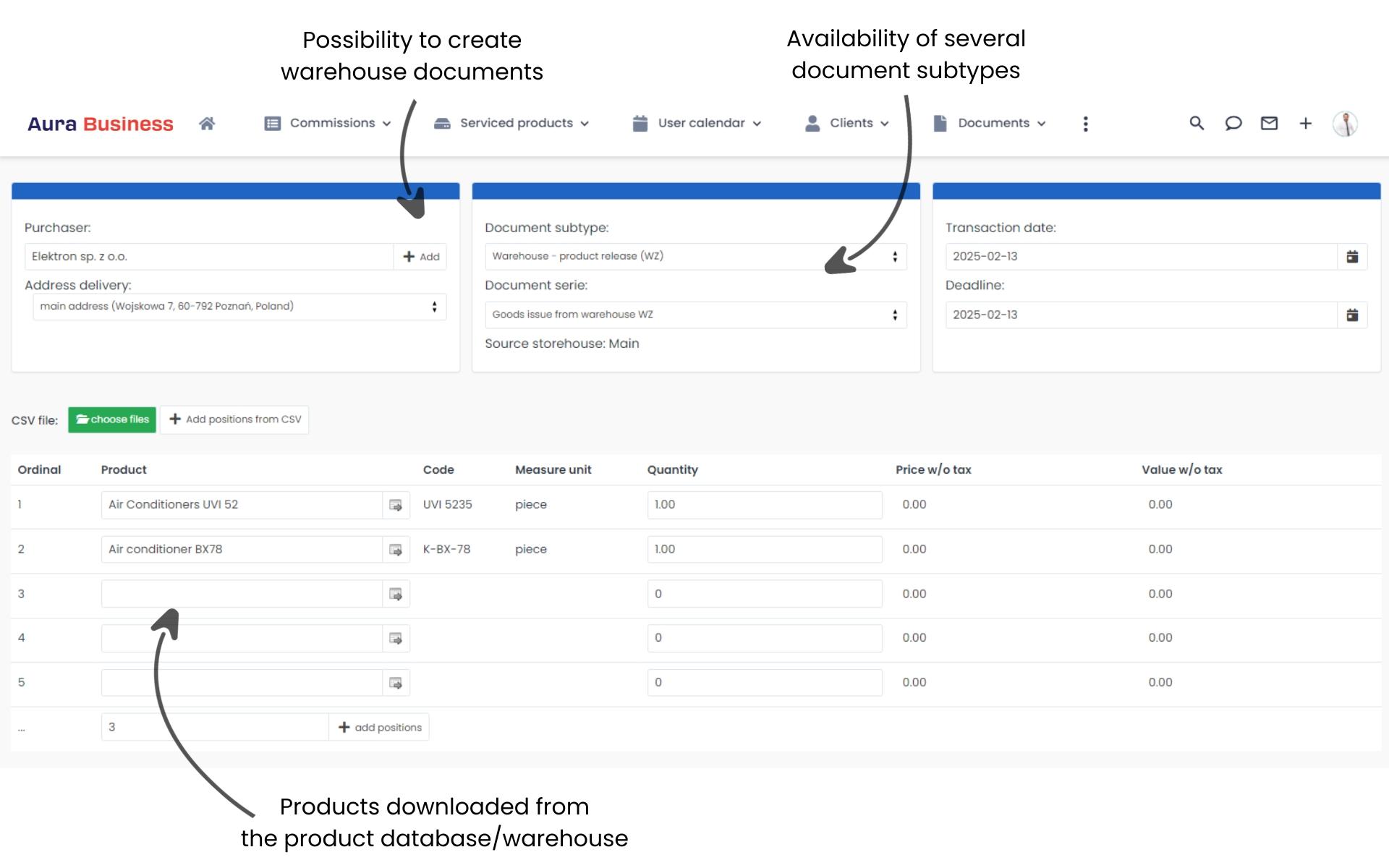Click Add positions from CSV
Screen dimensions: 1389x868
[x=234, y=420]
